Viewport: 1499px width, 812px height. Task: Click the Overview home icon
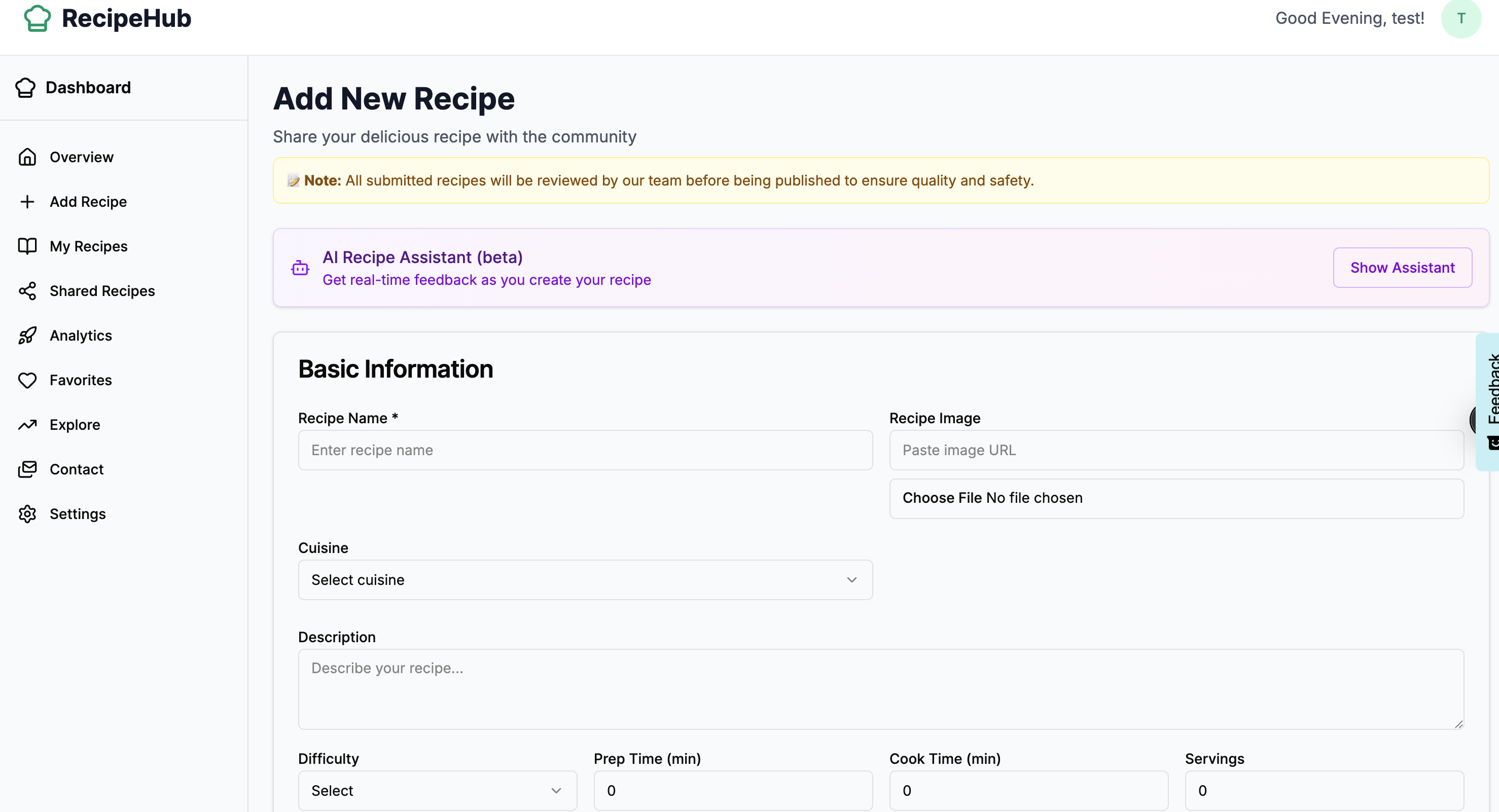click(27, 157)
